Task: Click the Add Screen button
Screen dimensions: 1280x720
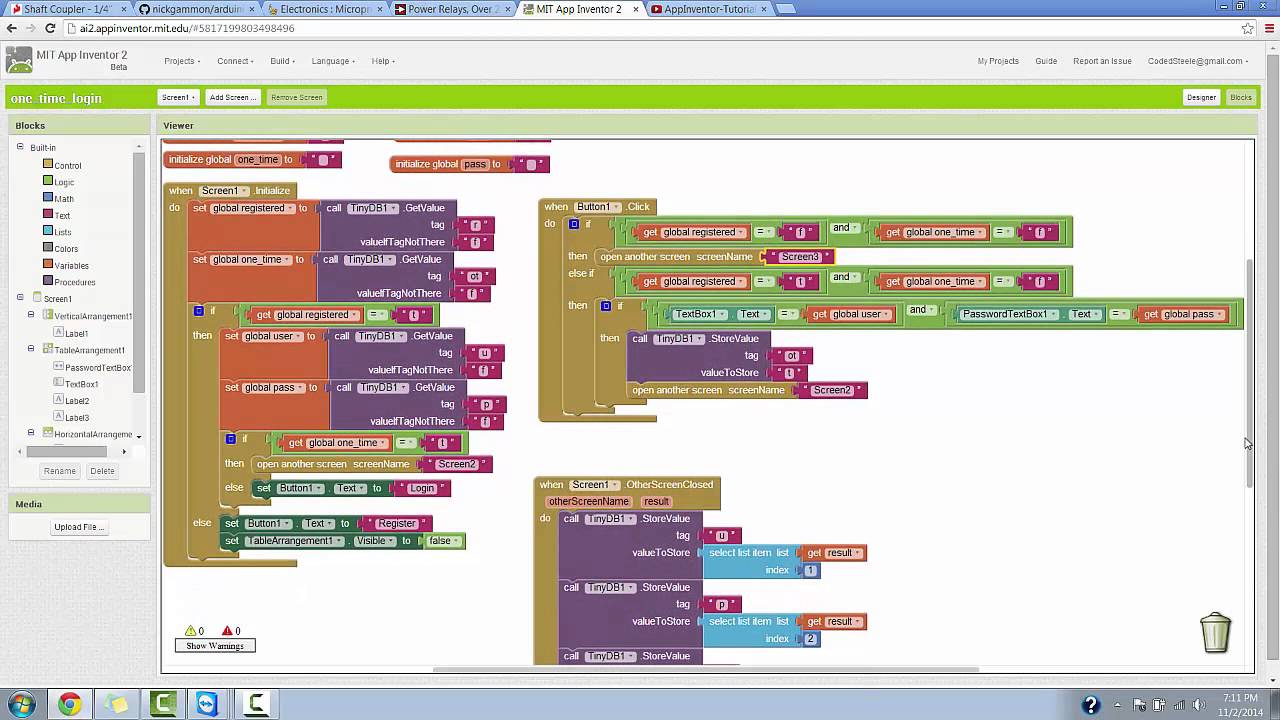Action: pos(233,97)
